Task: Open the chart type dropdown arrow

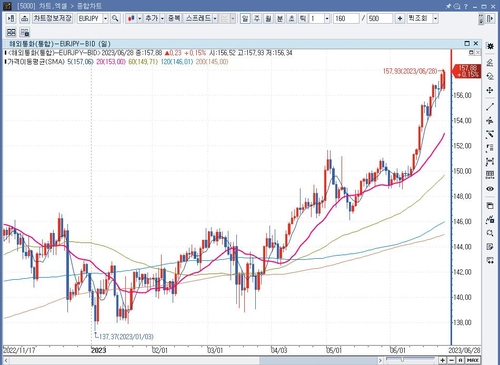Action: point(139,18)
